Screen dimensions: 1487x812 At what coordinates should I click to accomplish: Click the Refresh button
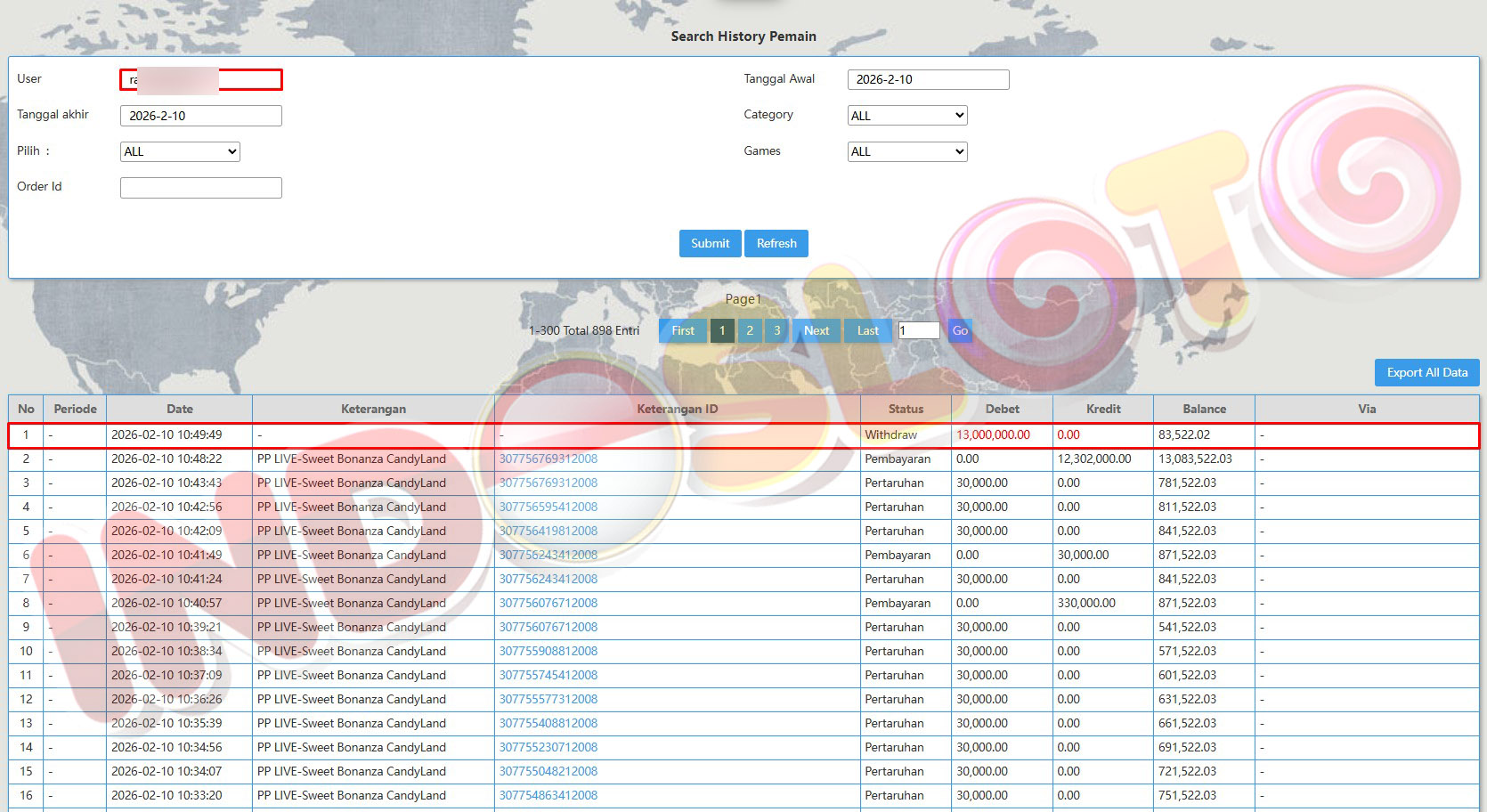click(776, 243)
